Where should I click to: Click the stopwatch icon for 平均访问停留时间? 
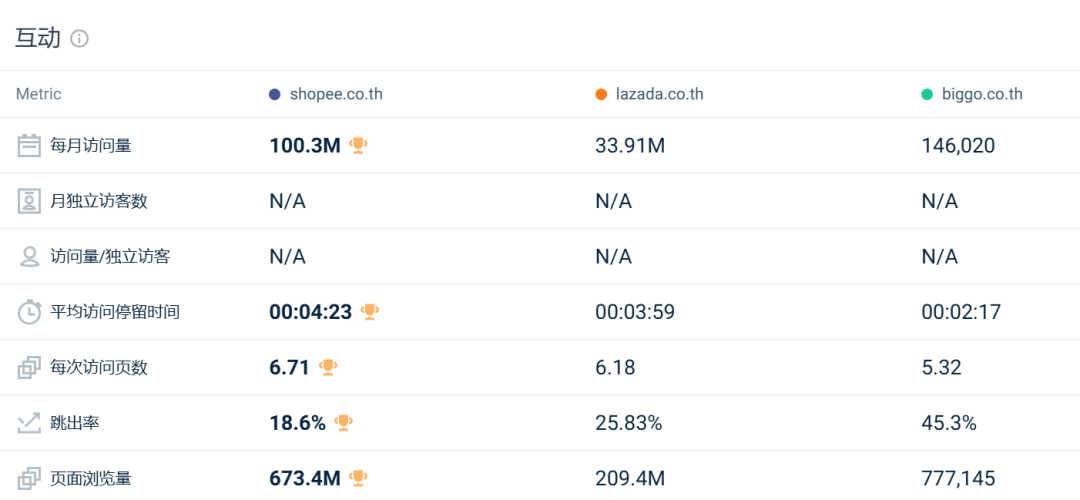pyautogui.click(x=29, y=312)
